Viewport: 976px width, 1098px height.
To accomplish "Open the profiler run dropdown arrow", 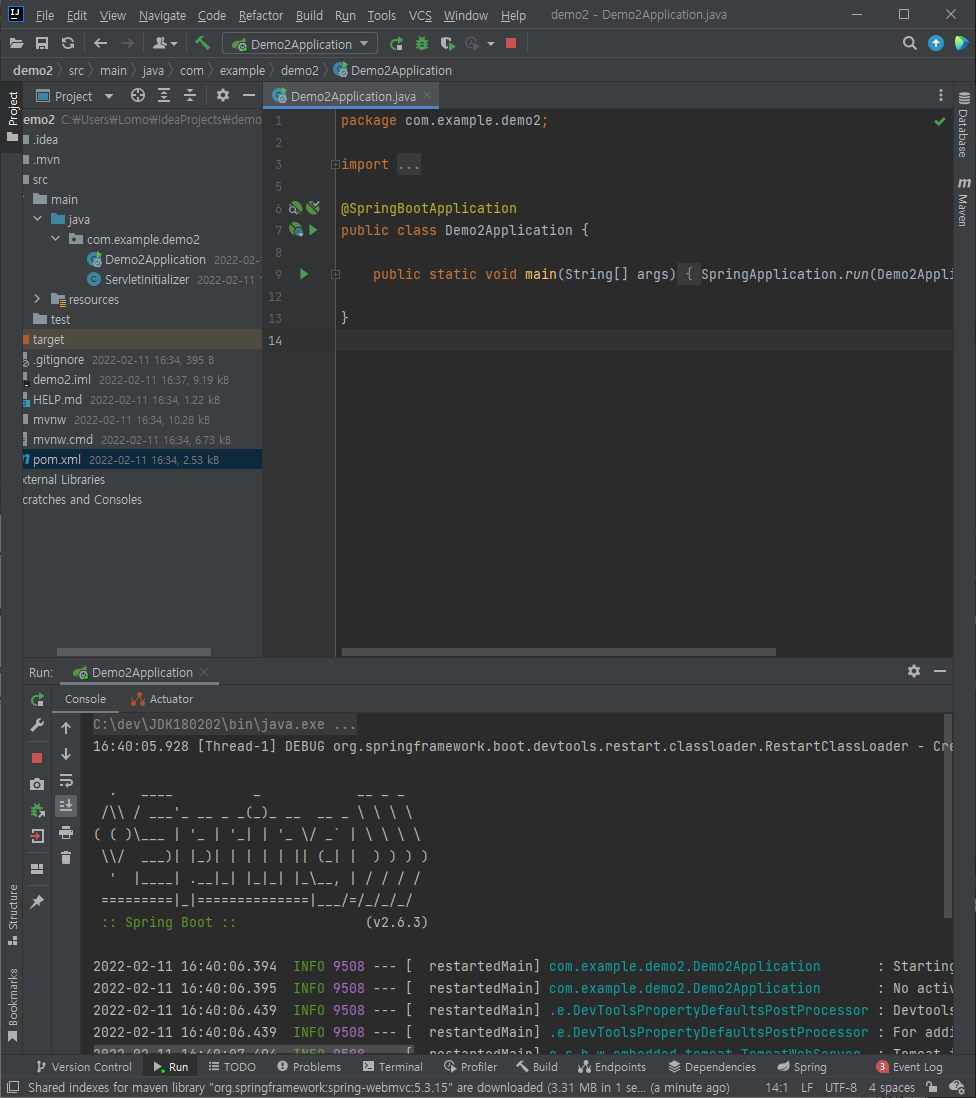I will pyautogui.click(x=491, y=44).
